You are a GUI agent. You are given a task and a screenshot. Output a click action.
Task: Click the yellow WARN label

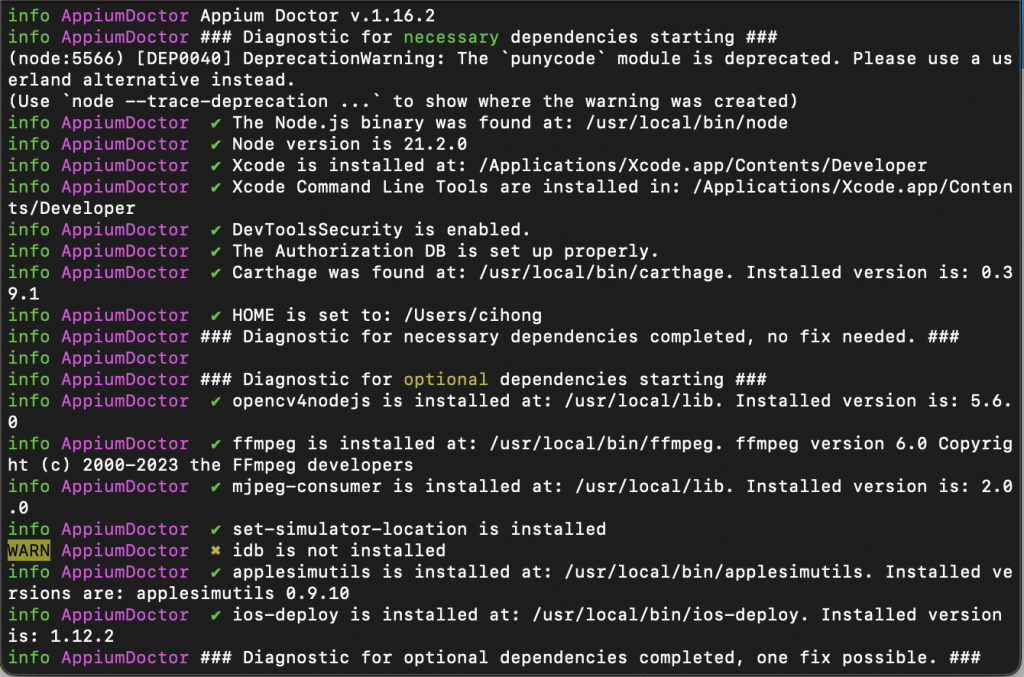[x=29, y=551]
